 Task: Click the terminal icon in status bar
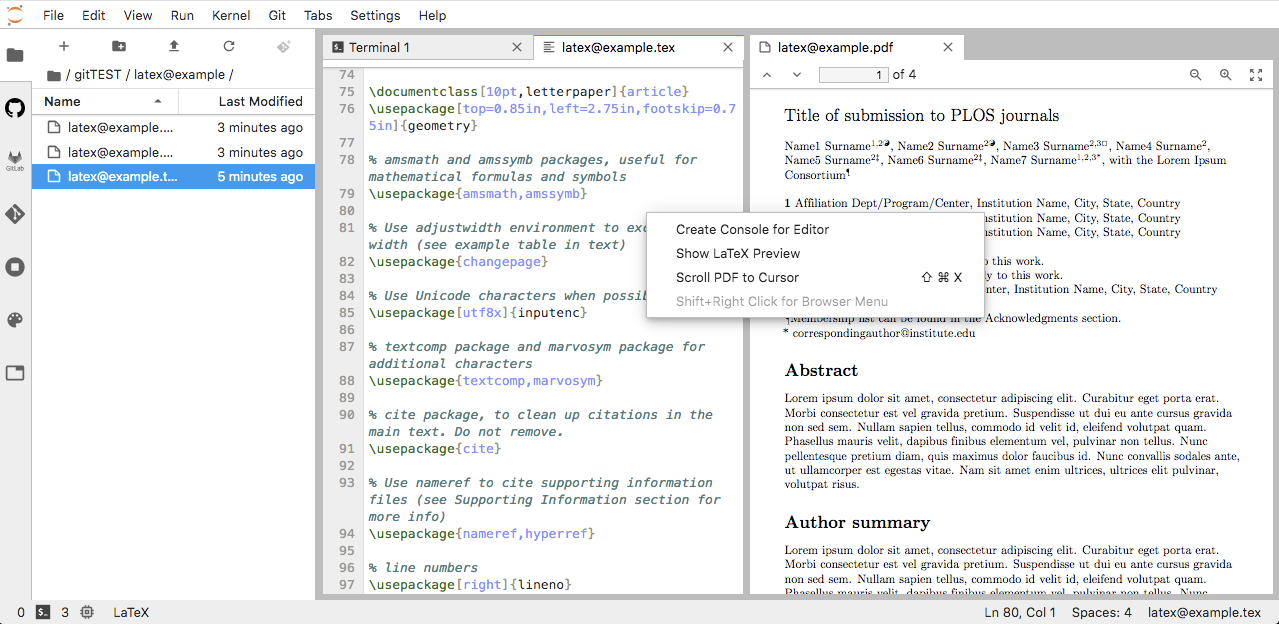click(43, 612)
